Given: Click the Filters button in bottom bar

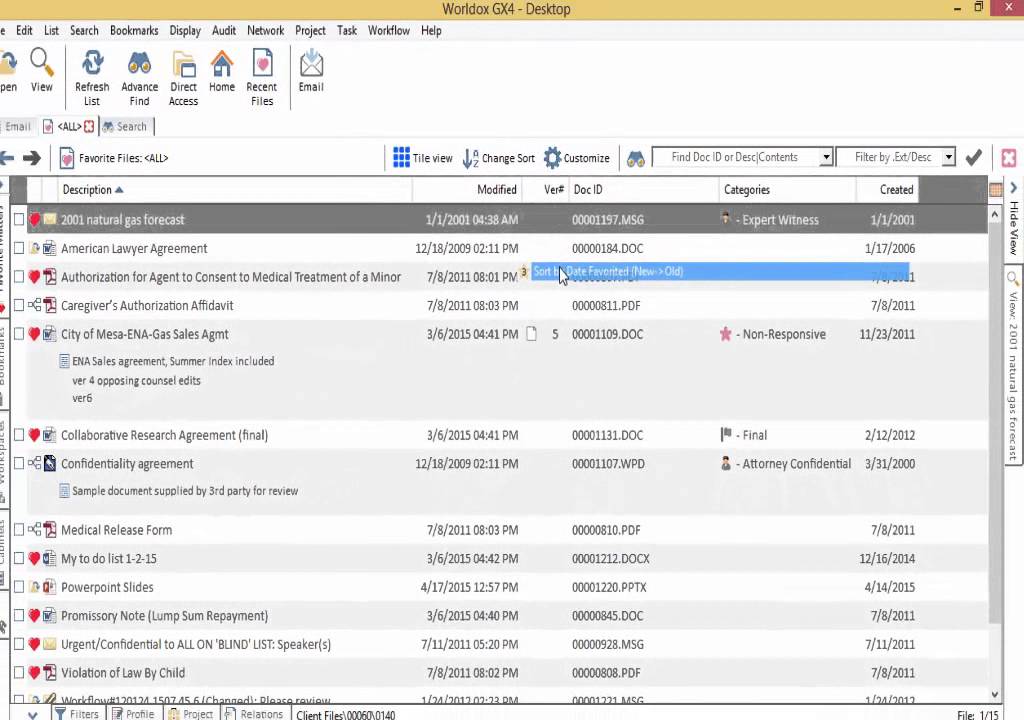Looking at the screenshot, I should [x=77, y=714].
